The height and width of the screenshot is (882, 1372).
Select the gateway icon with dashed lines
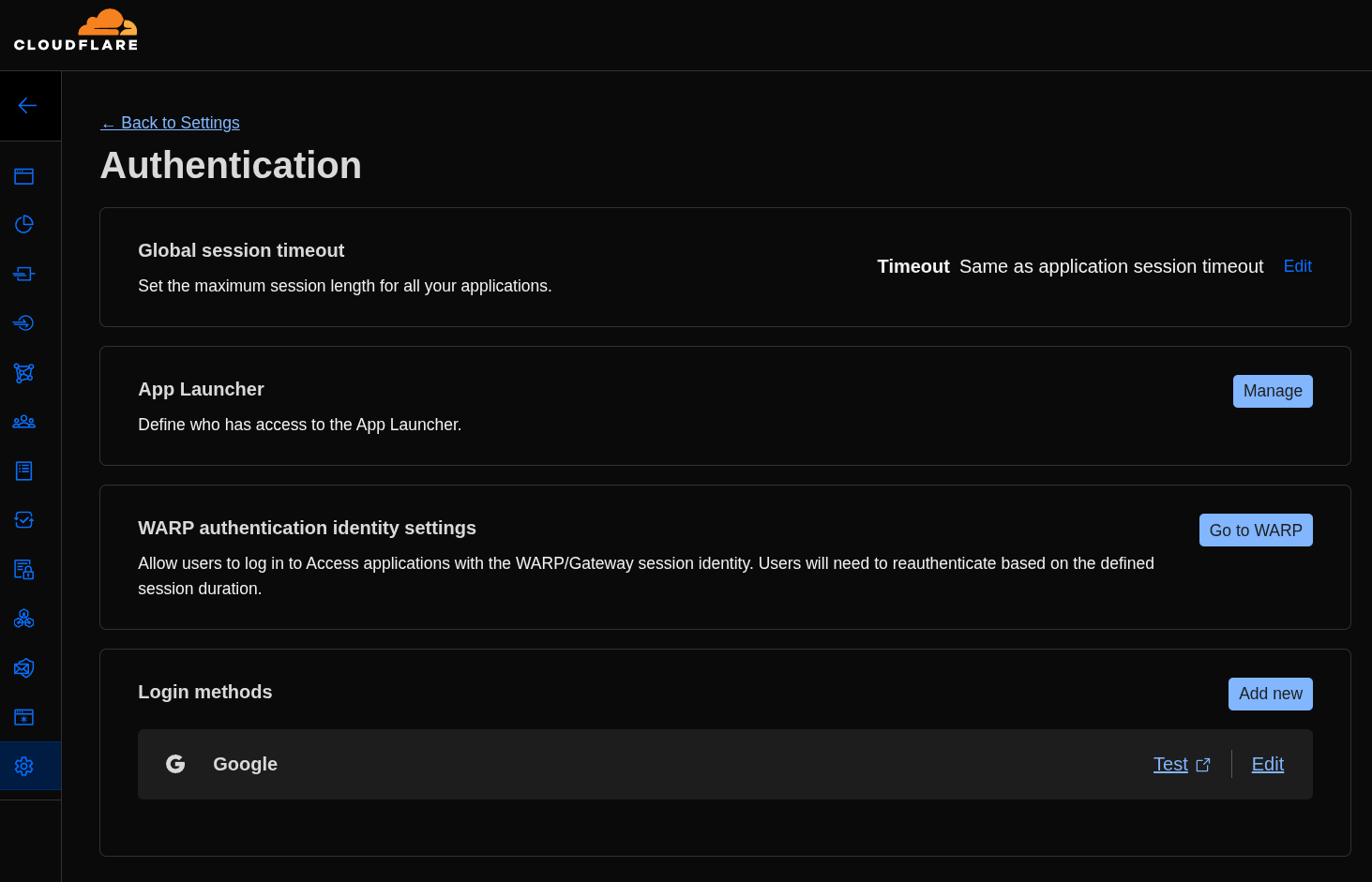point(24,274)
